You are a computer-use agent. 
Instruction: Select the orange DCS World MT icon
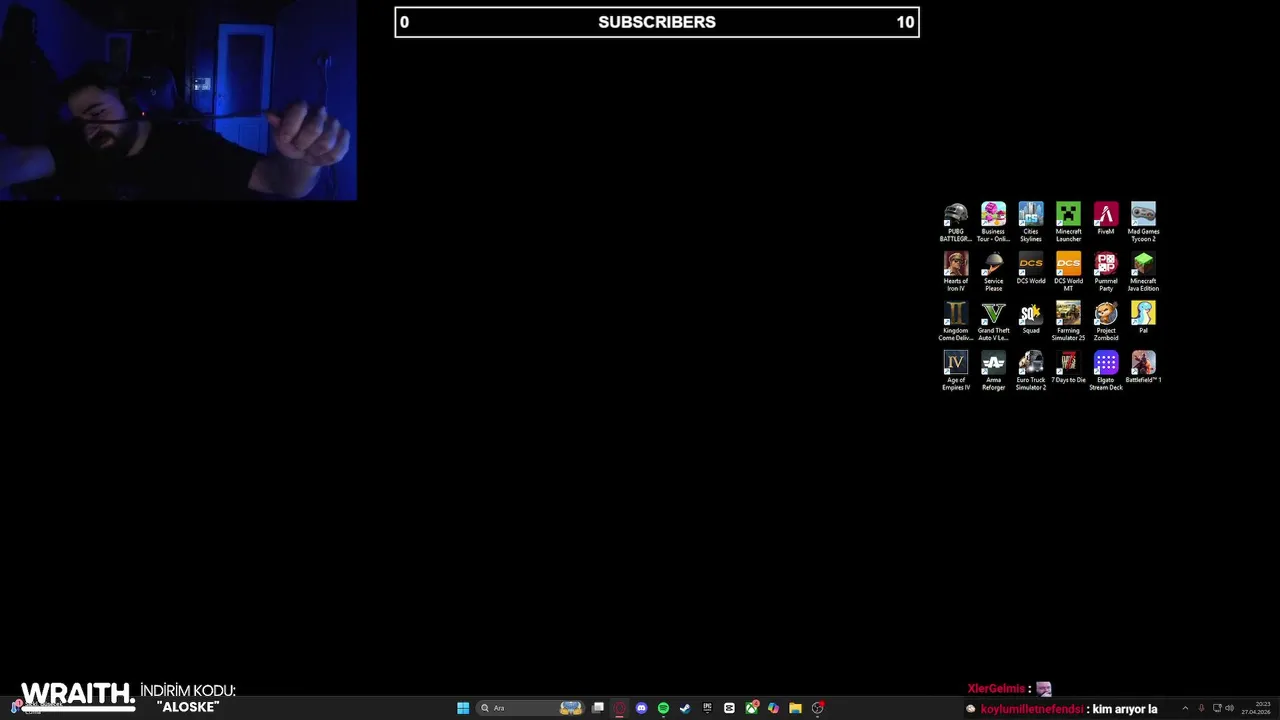pos(1068,272)
